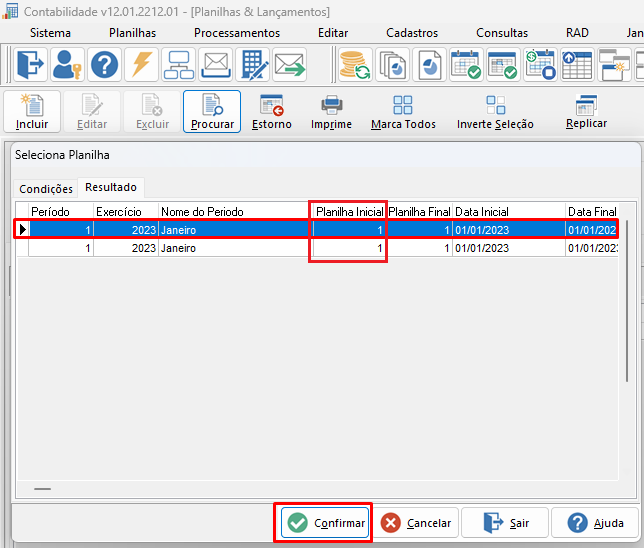Image resolution: width=644 pixels, height=548 pixels.
Task: Click the Replicar toolbar button
Action: click(586, 112)
